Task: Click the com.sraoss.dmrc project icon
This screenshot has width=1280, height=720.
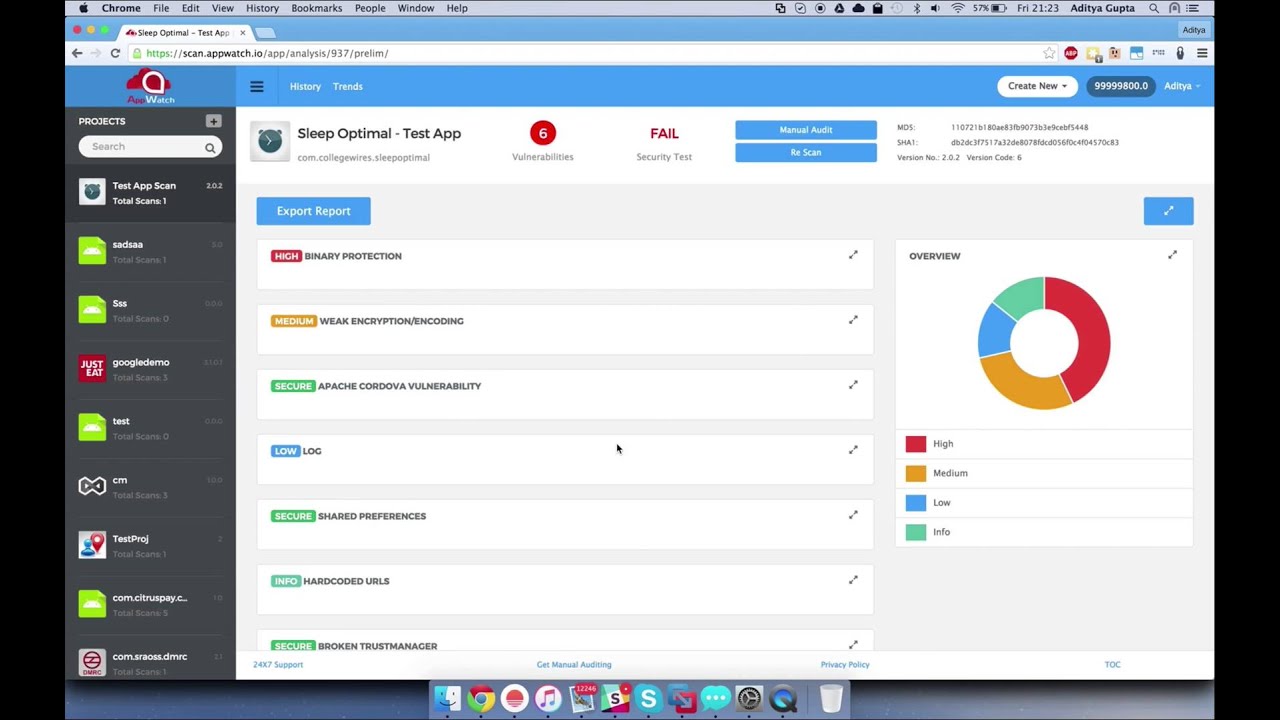Action: click(92, 662)
